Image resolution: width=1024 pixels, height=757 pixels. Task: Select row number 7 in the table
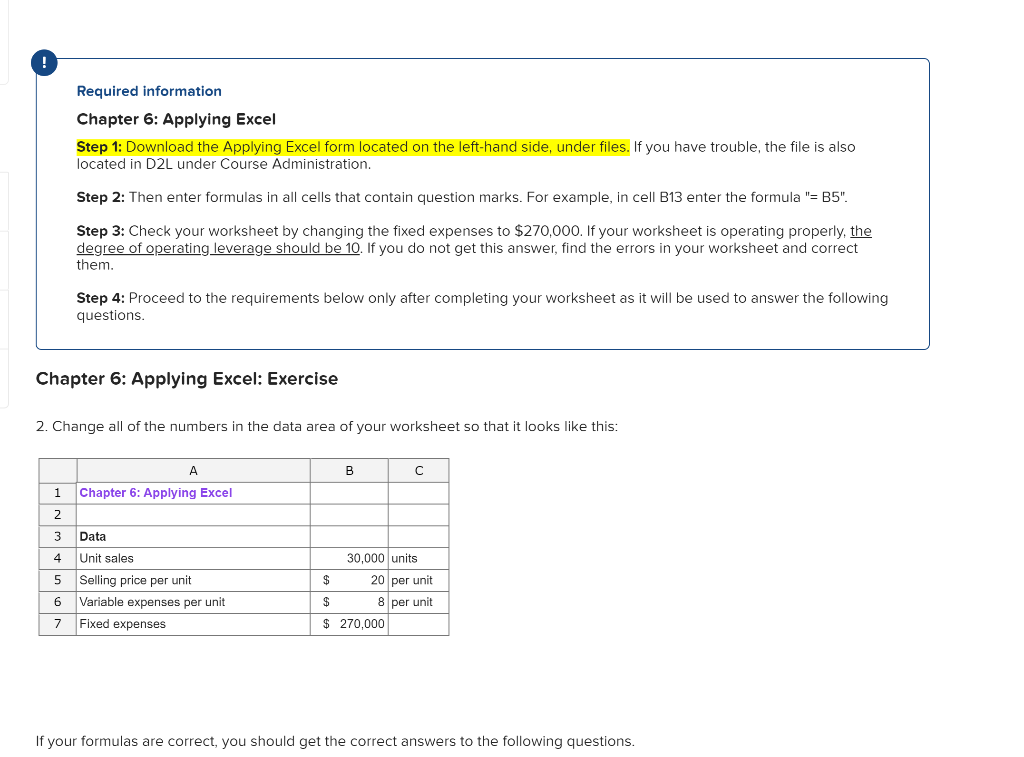(57, 623)
